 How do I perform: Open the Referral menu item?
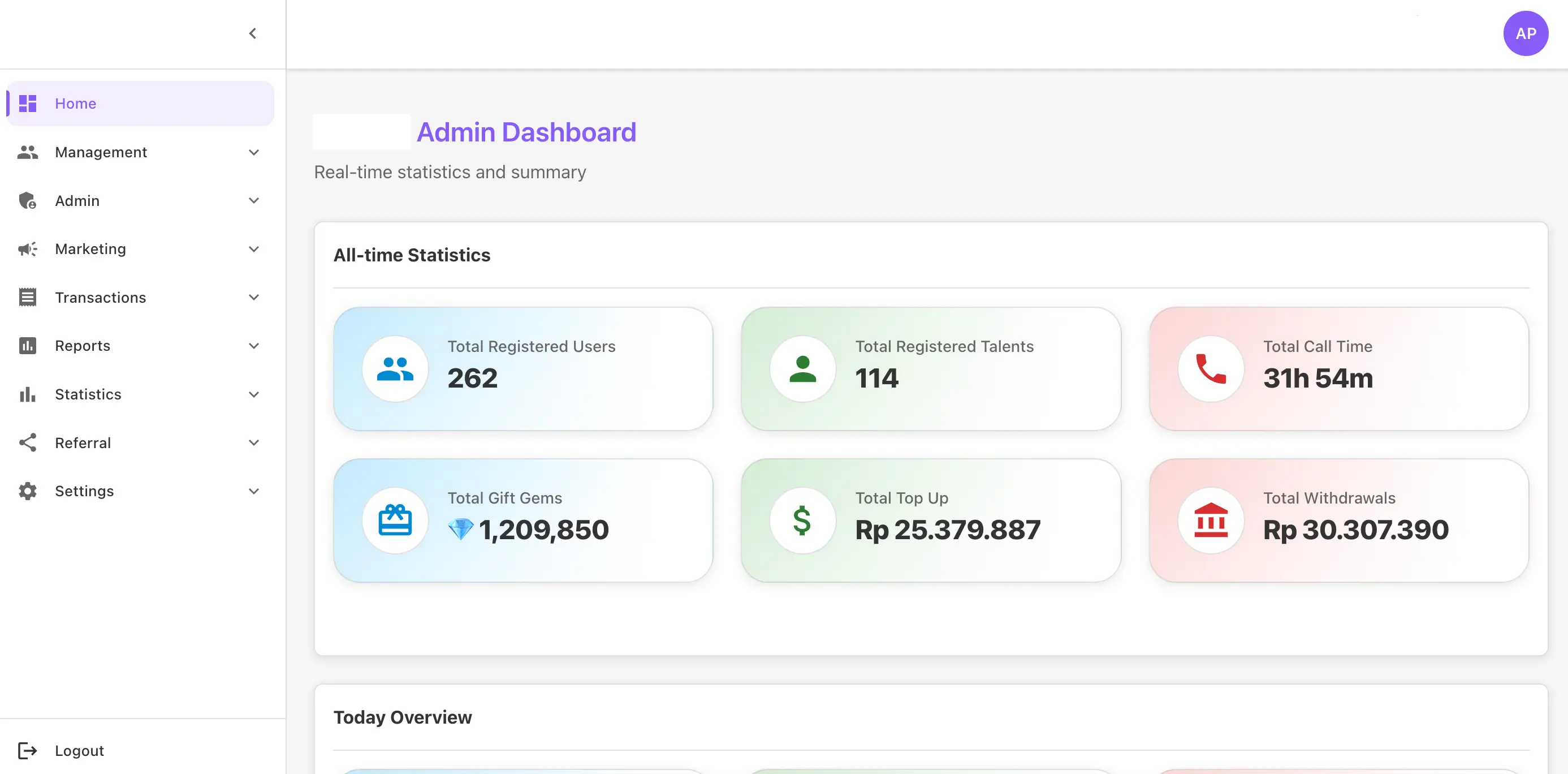pos(140,442)
